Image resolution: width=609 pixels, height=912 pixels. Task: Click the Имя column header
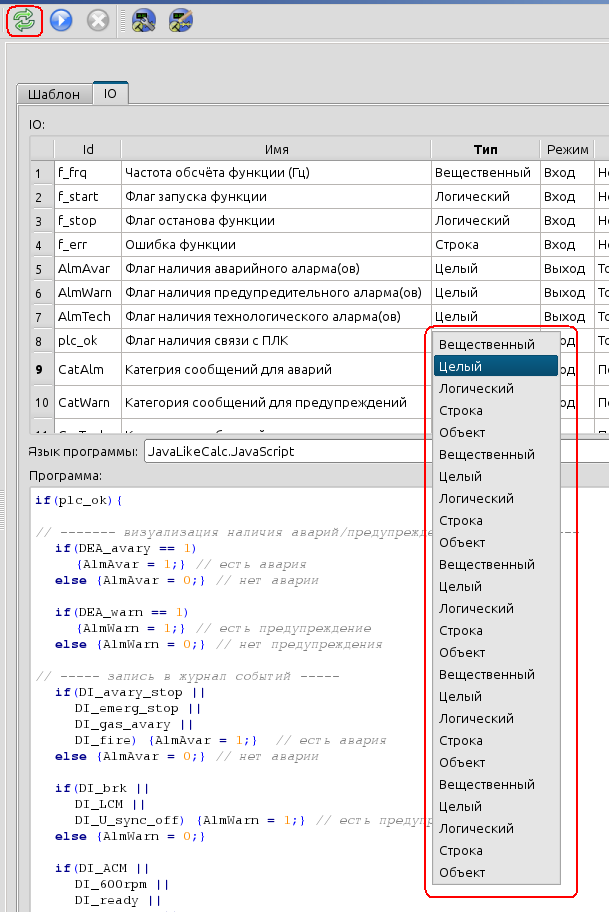(276, 149)
